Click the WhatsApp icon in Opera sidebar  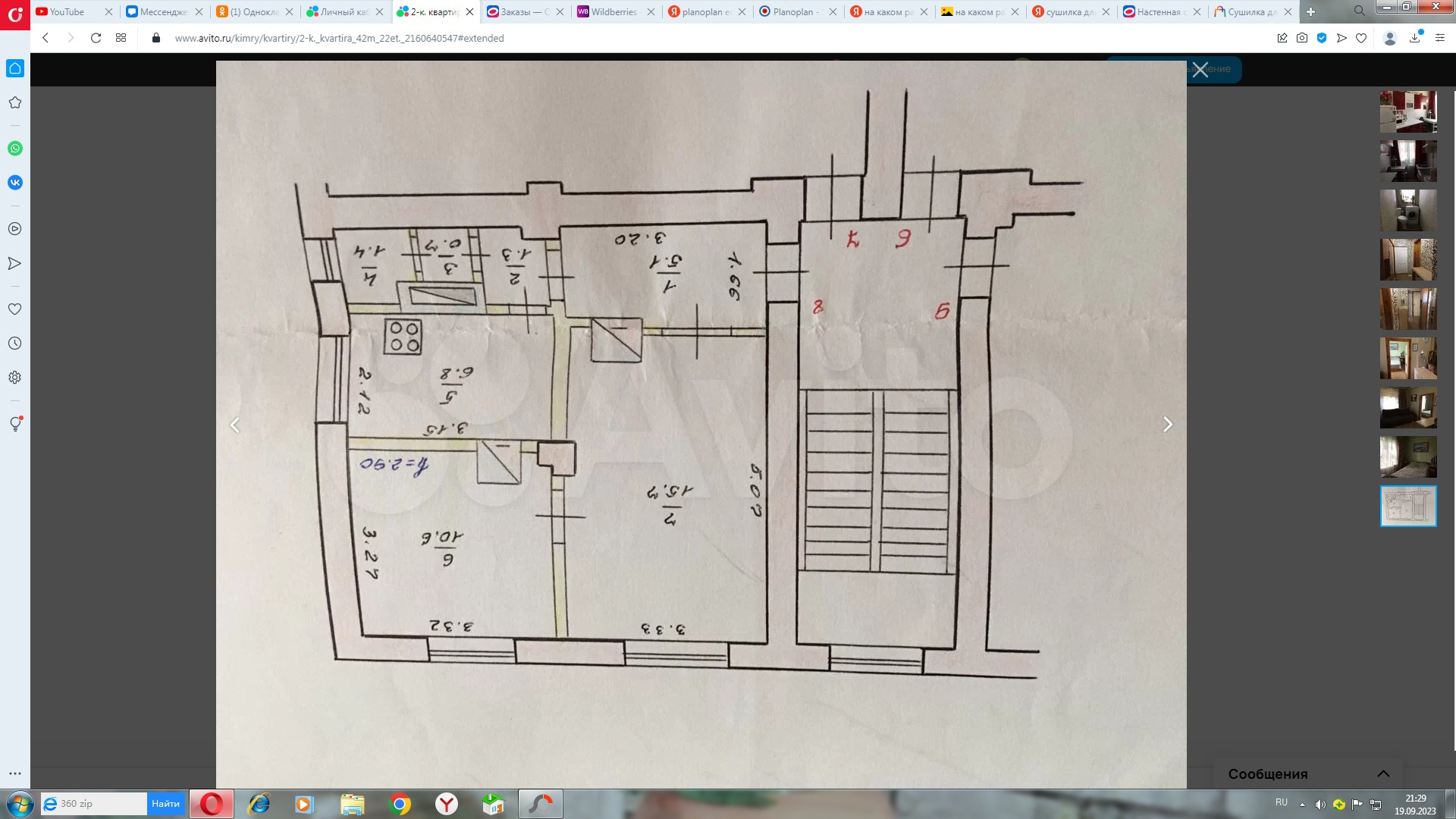pyautogui.click(x=15, y=149)
